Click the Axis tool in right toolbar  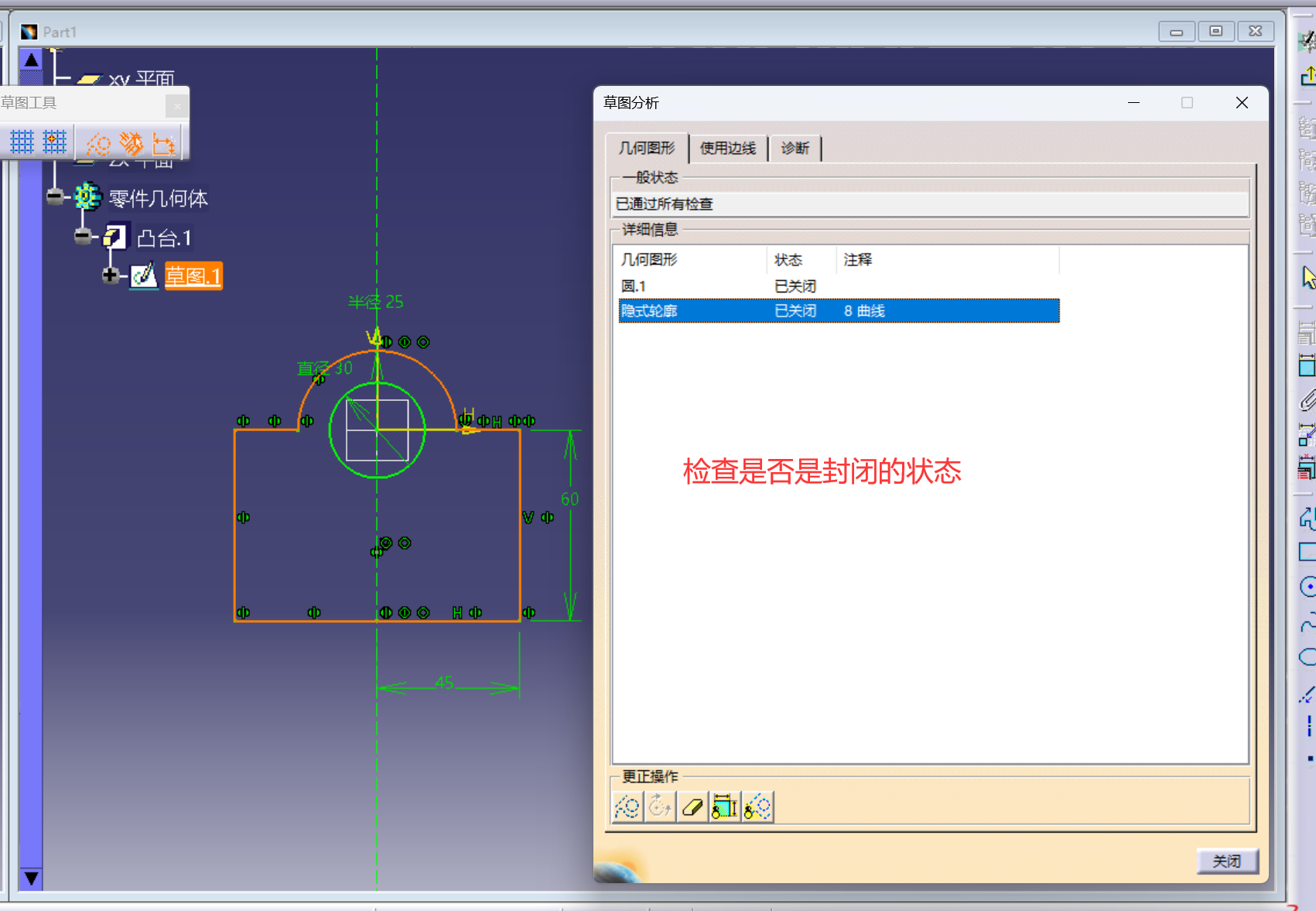[1309, 726]
